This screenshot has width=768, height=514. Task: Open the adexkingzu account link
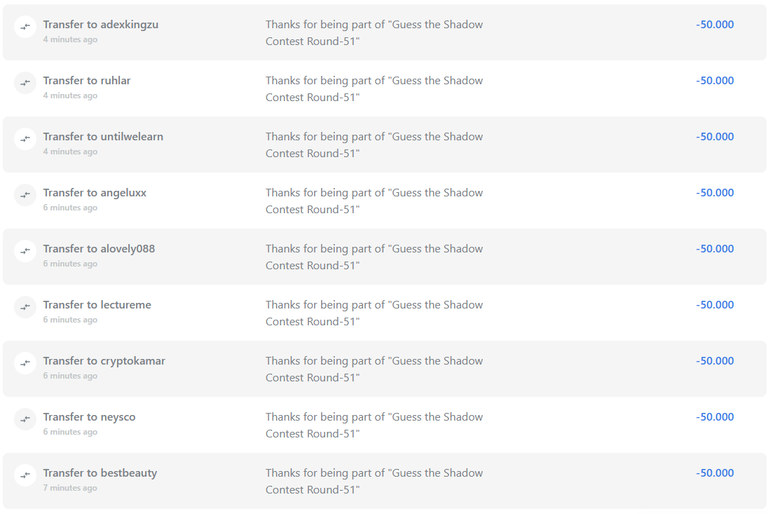(x=129, y=24)
